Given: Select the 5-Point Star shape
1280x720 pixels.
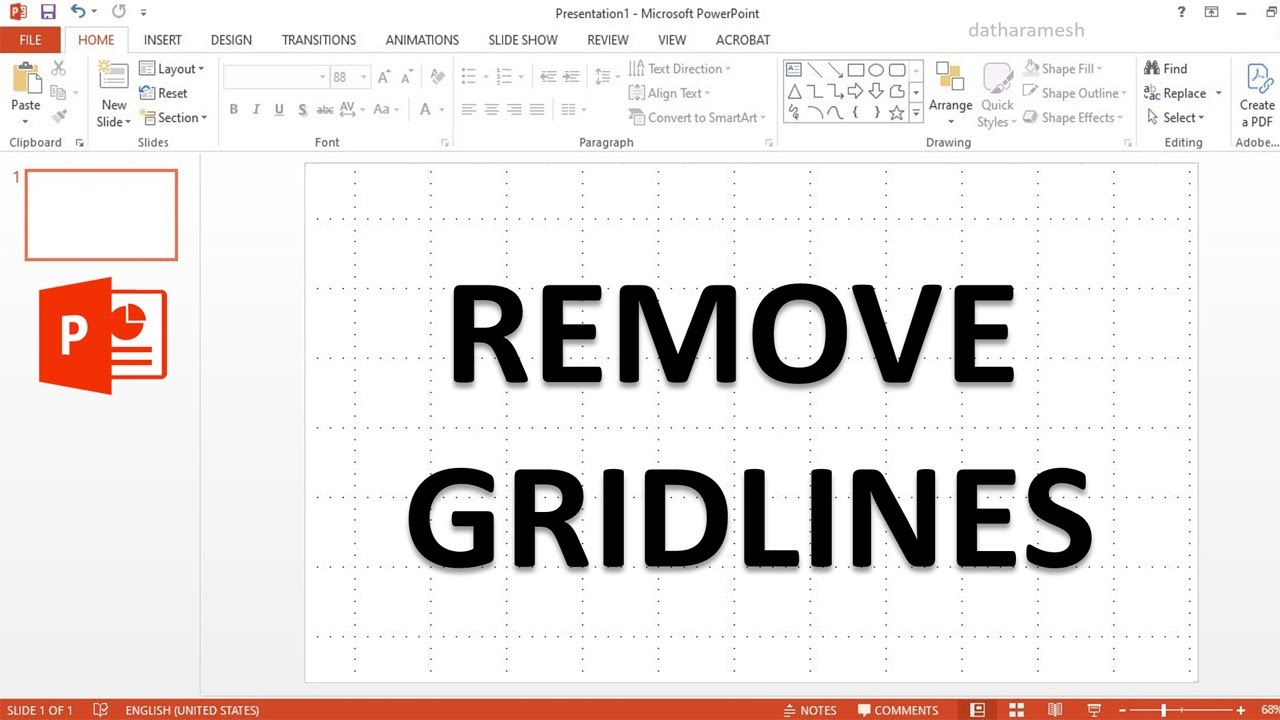Looking at the screenshot, I should (x=897, y=113).
